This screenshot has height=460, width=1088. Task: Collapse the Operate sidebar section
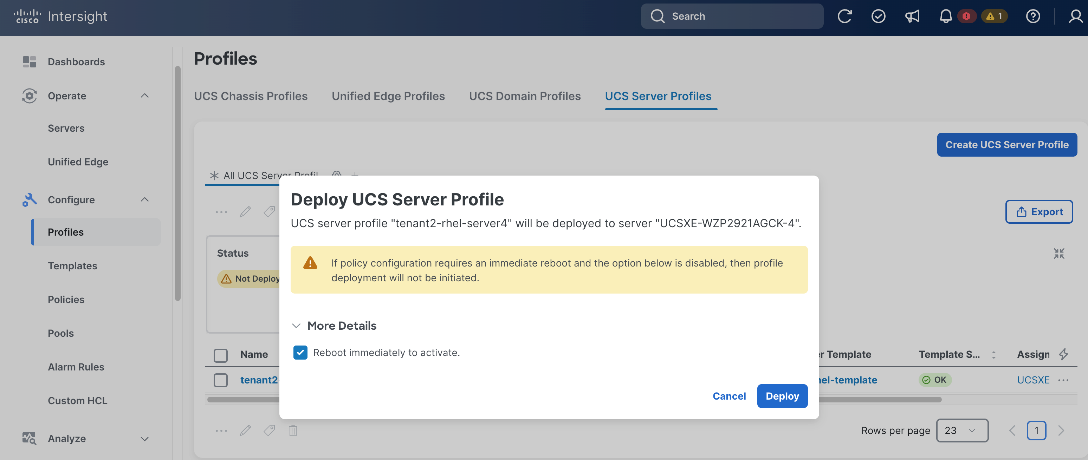tap(144, 96)
